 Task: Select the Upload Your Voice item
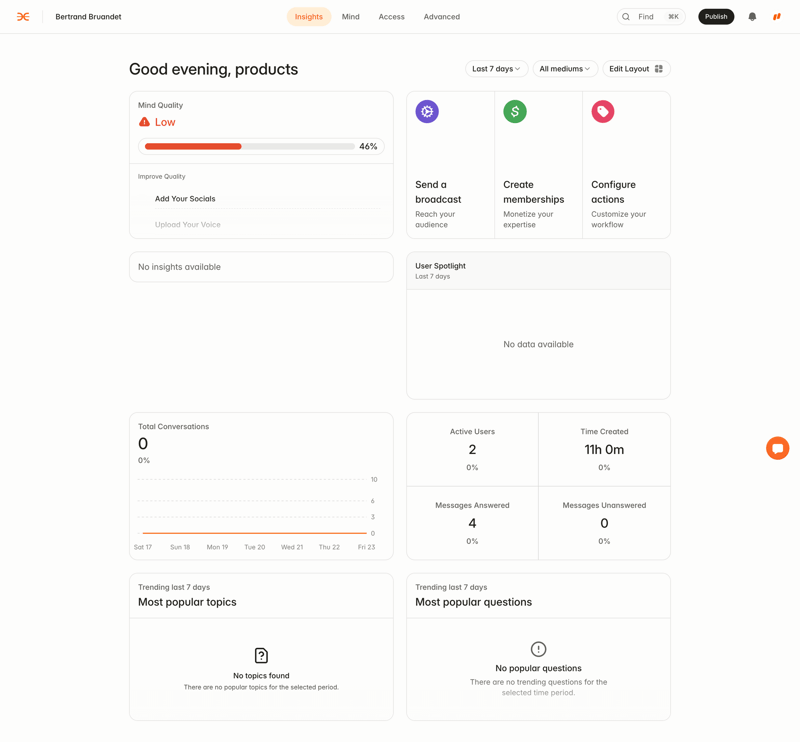click(188, 225)
